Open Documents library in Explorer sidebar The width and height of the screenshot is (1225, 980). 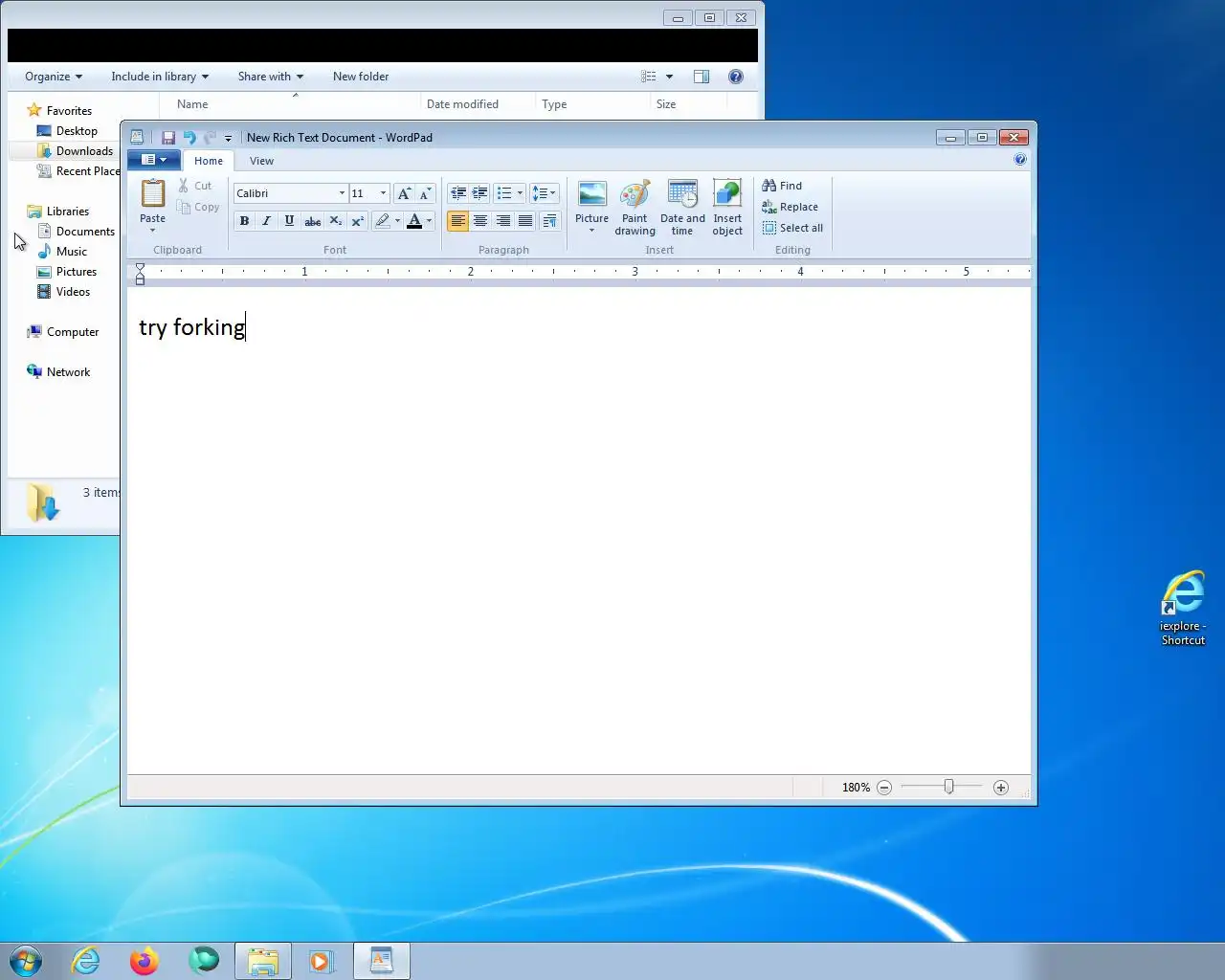click(76, 232)
